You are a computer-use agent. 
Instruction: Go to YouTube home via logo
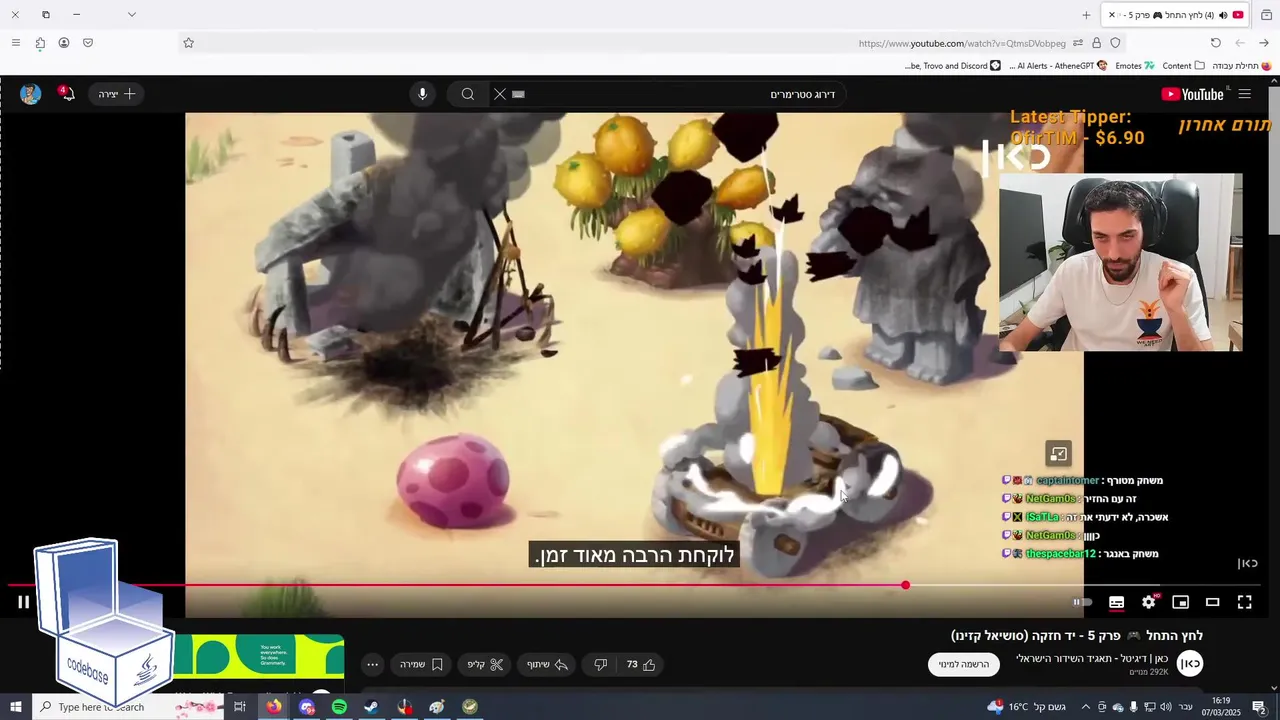coord(1192,94)
